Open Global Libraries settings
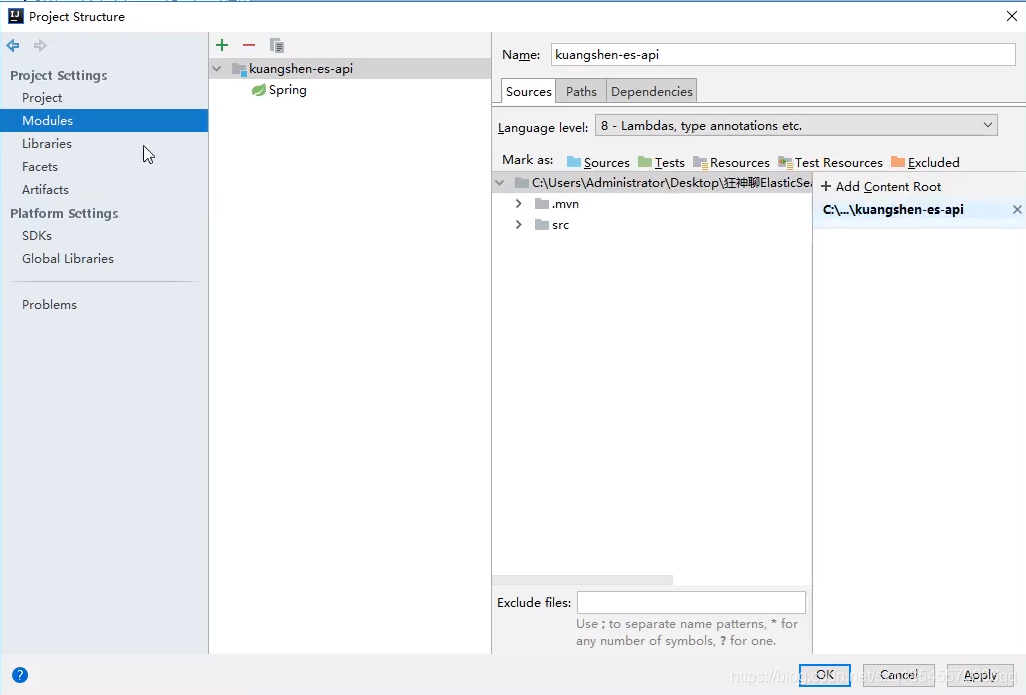1026x695 pixels. (67, 258)
